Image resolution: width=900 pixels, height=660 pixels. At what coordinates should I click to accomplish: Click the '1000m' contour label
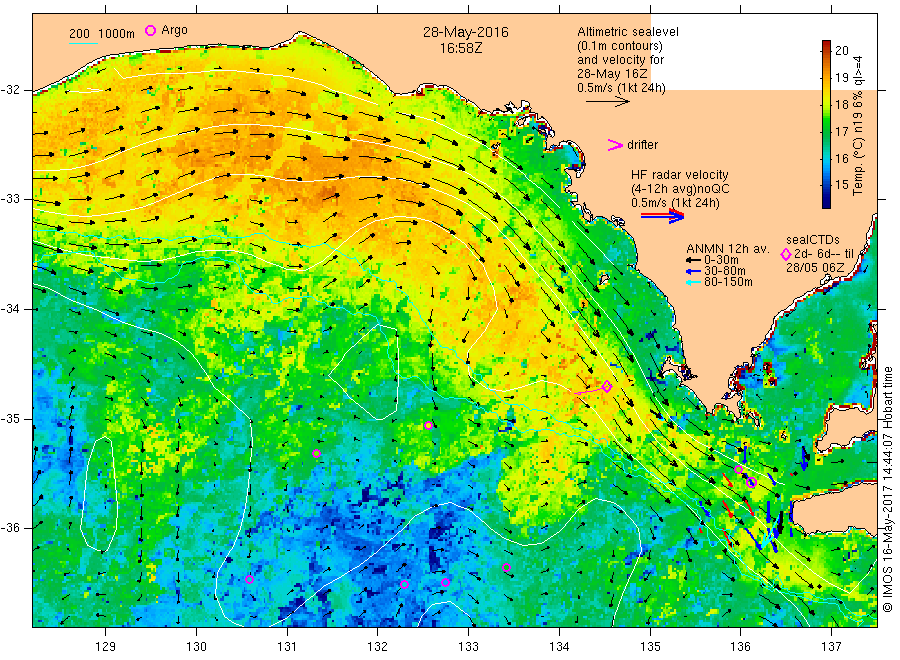[117, 34]
